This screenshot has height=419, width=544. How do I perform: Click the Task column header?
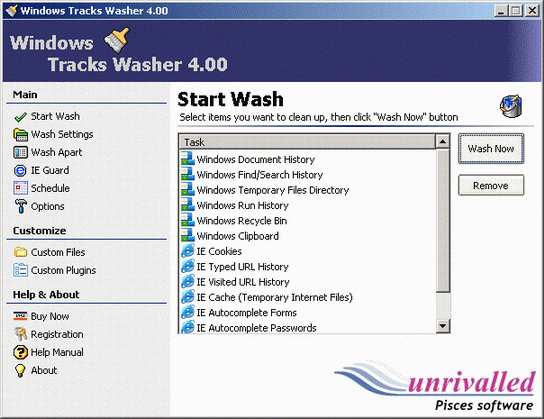pyautogui.click(x=307, y=142)
